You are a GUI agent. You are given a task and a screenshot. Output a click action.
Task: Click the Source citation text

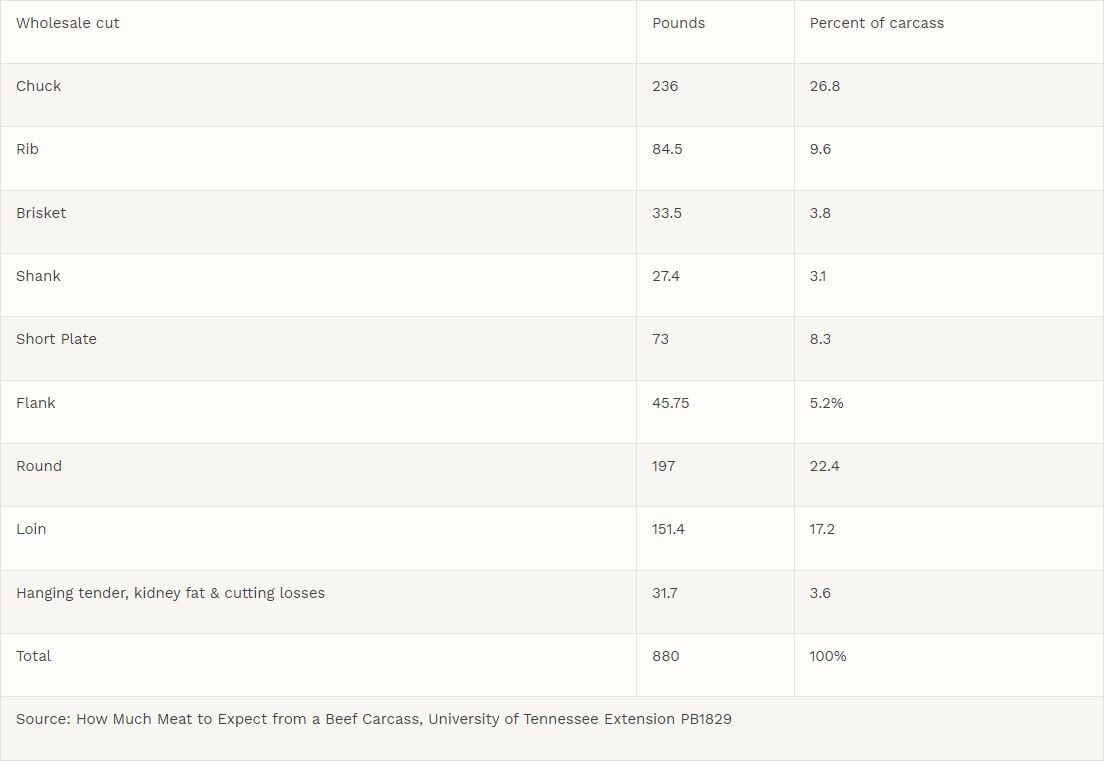pyautogui.click(x=374, y=719)
